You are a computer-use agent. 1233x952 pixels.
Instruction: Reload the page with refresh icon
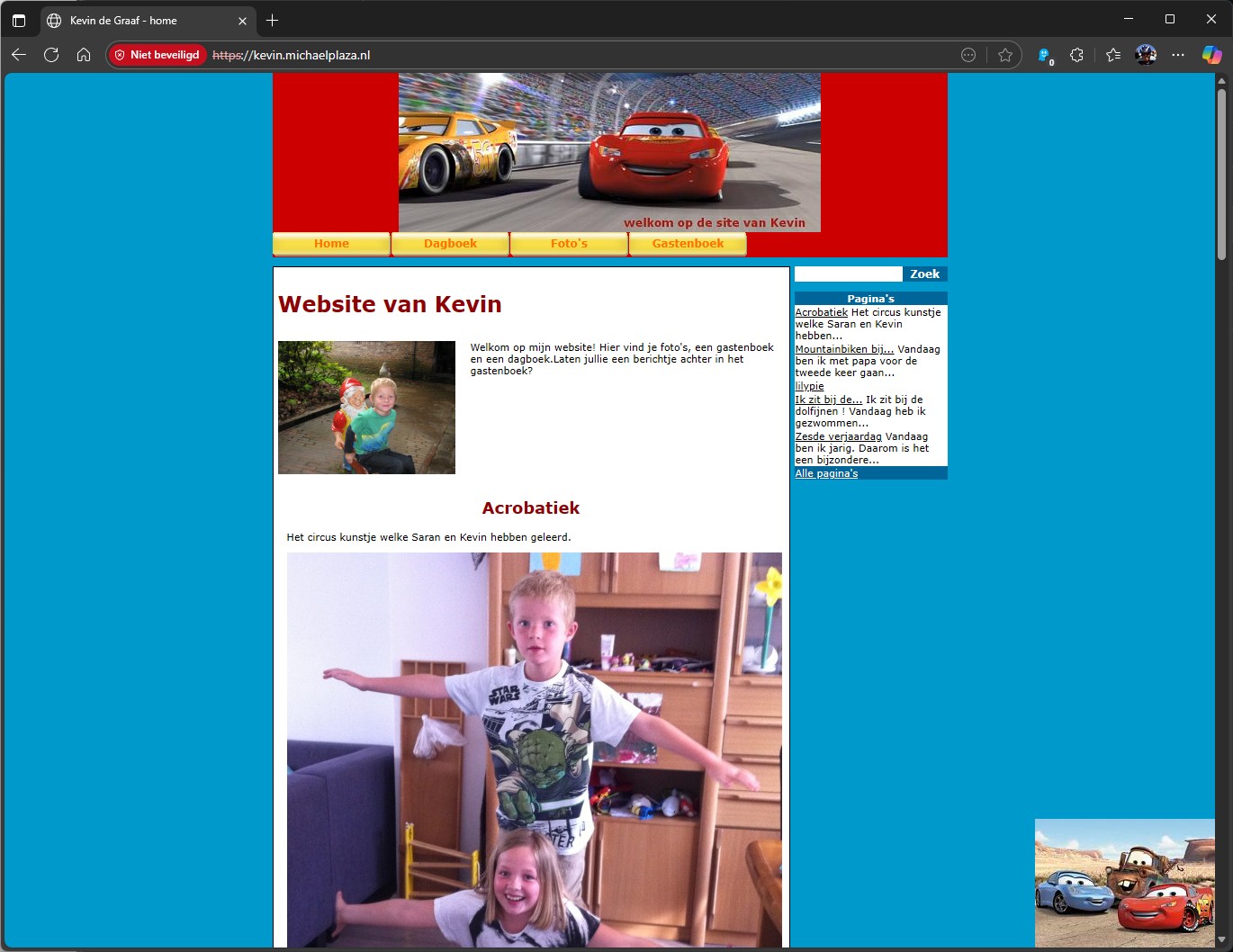point(51,55)
